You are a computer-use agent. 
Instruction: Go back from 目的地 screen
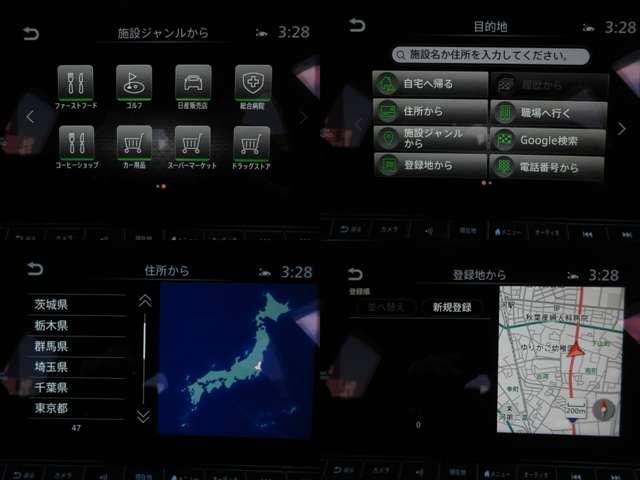click(357, 25)
